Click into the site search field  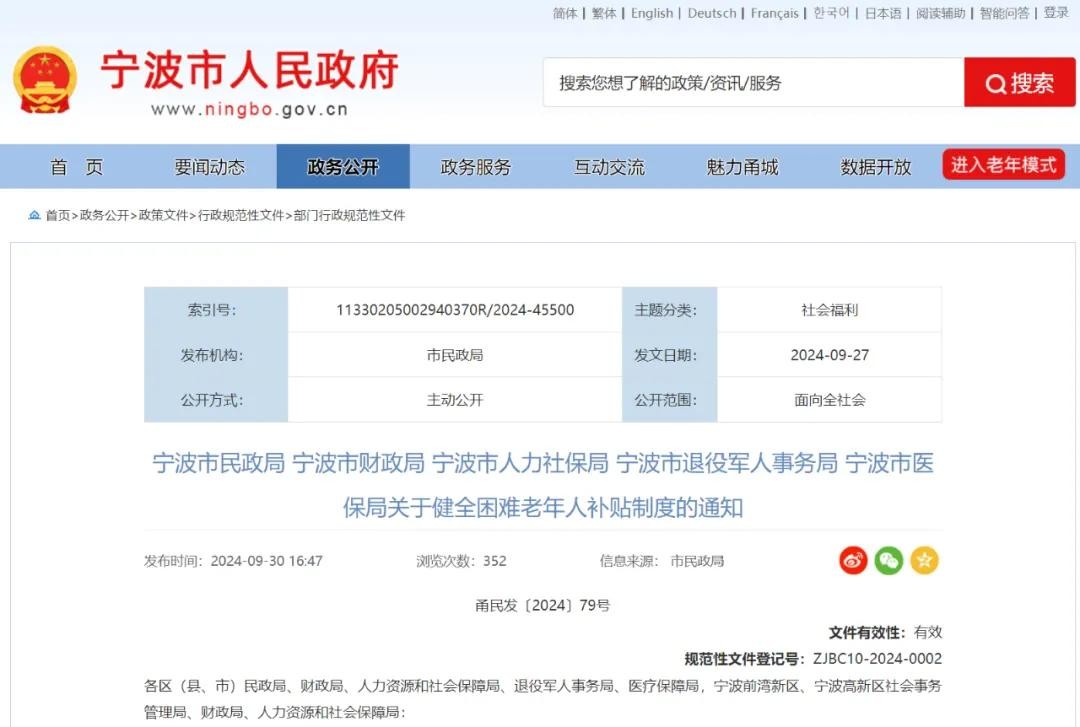tap(753, 83)
